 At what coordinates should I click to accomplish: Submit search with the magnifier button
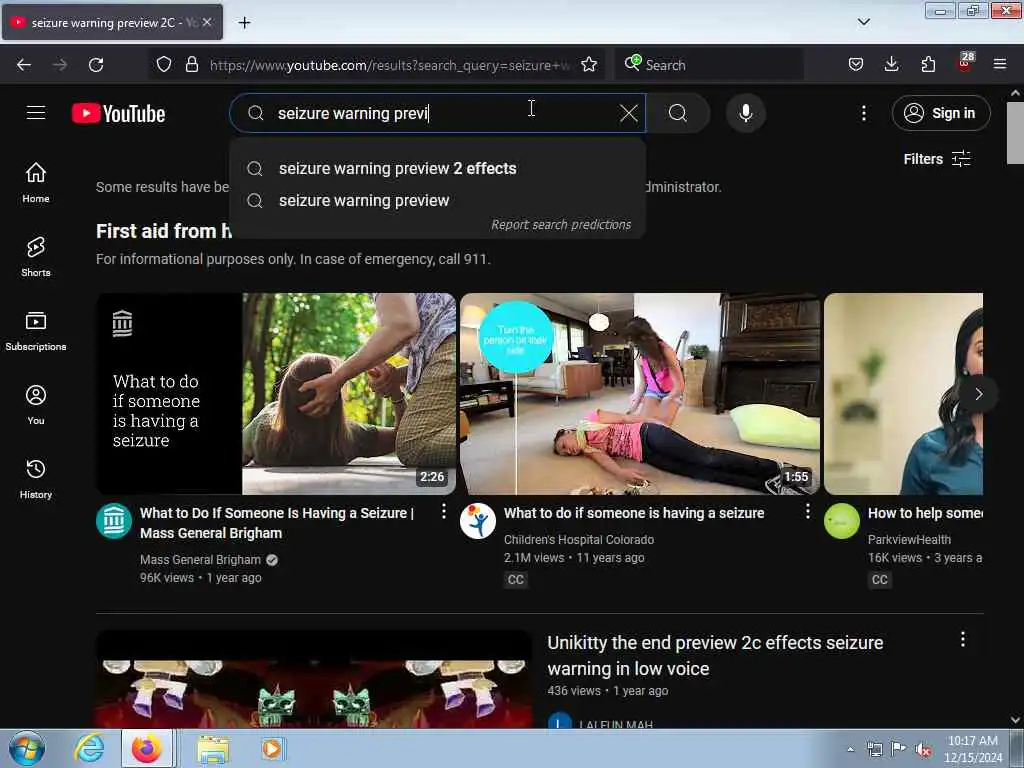pos(678,114)
